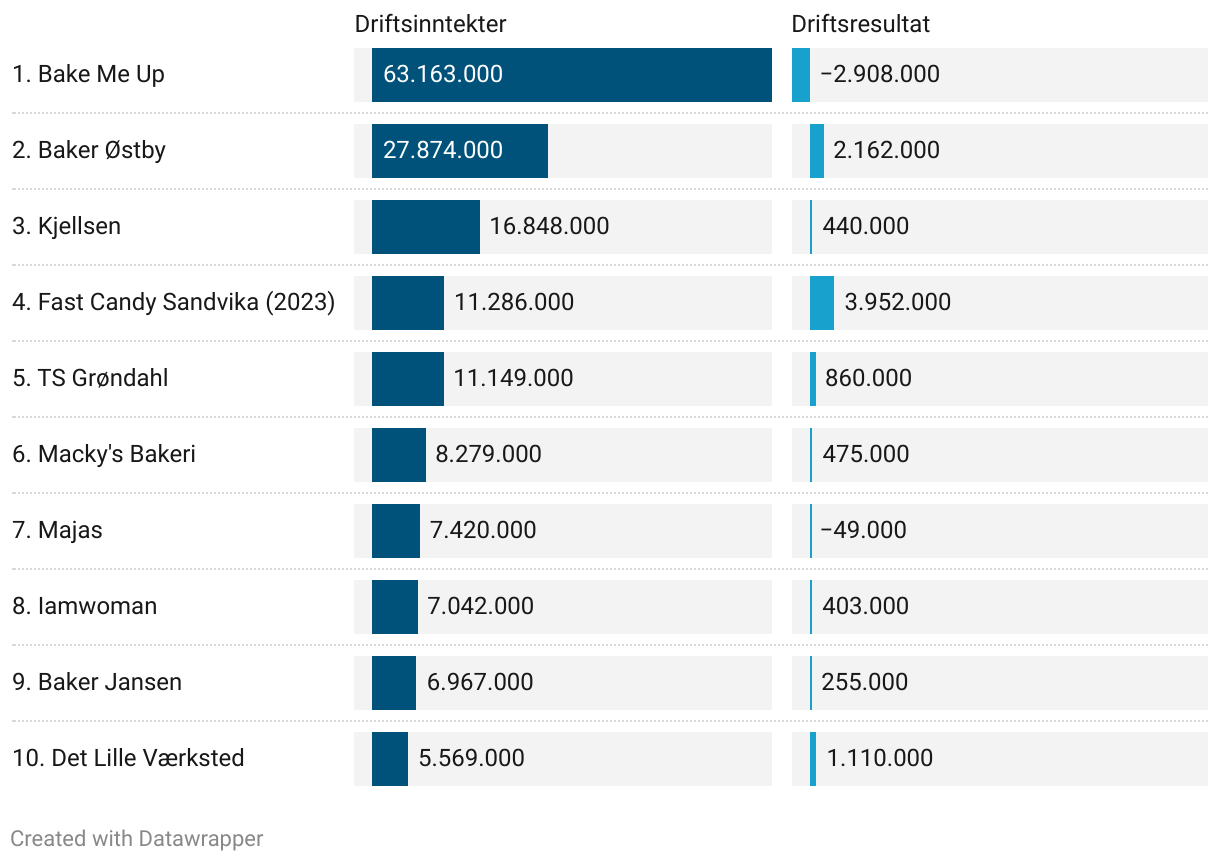The width and height of the screenshot is (1220, 862).
Task: Open the Created with Datawrapper link
Action: pos(137,838)
